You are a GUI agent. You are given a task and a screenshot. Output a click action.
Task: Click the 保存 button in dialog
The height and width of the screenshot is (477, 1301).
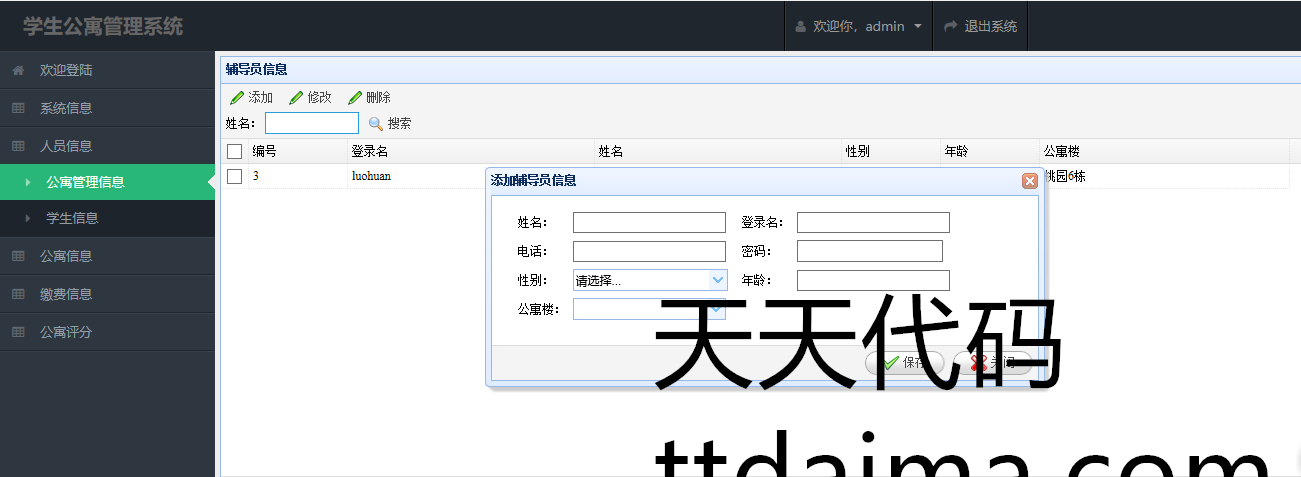[x=904, y=362]
